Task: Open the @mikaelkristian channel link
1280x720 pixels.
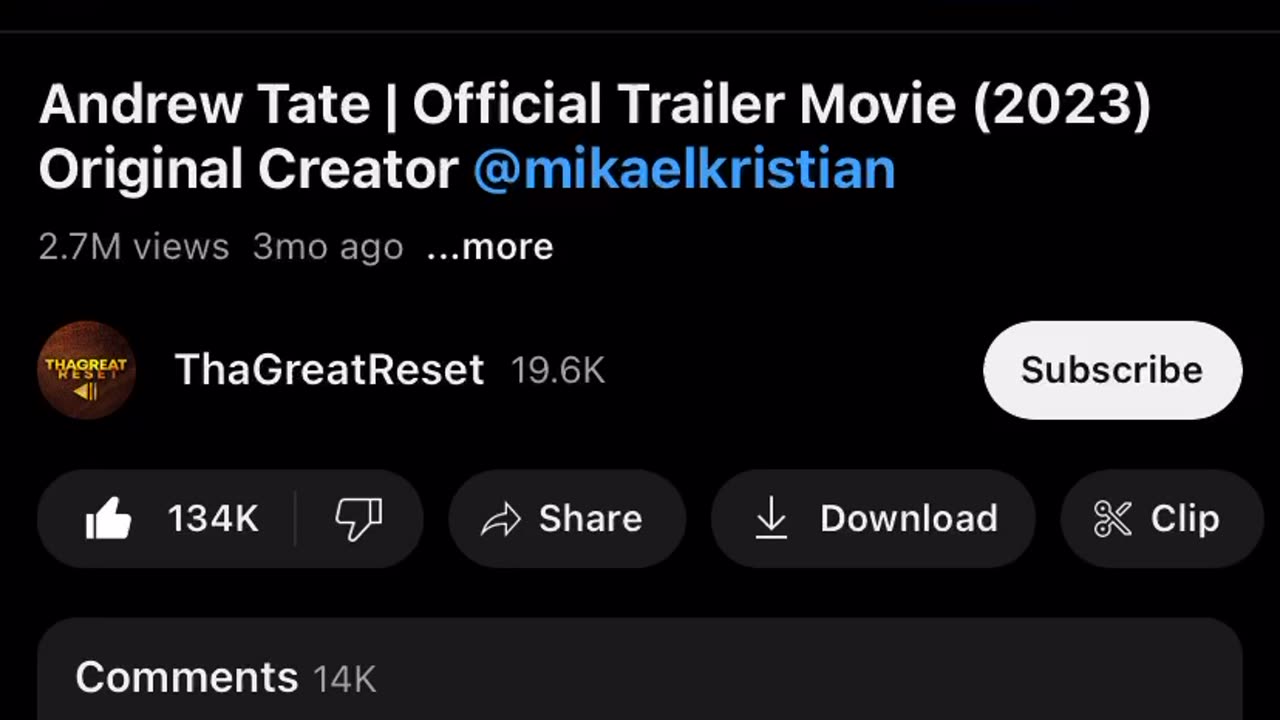Action: 684,170
